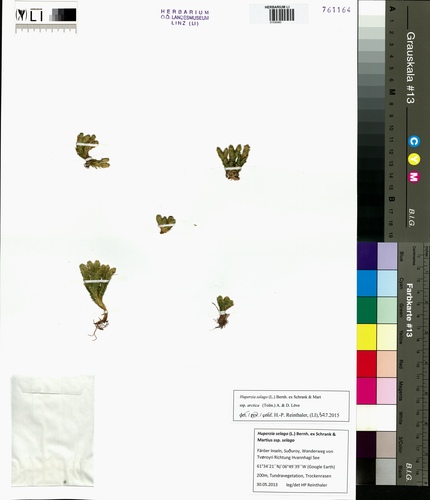
Task: Click the white paper envelope
Action: (53, 430)
